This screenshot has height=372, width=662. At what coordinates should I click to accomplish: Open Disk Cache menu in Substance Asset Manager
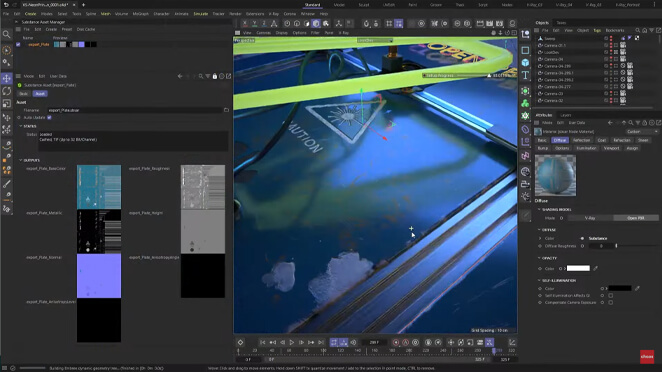[x=86, y=30]
